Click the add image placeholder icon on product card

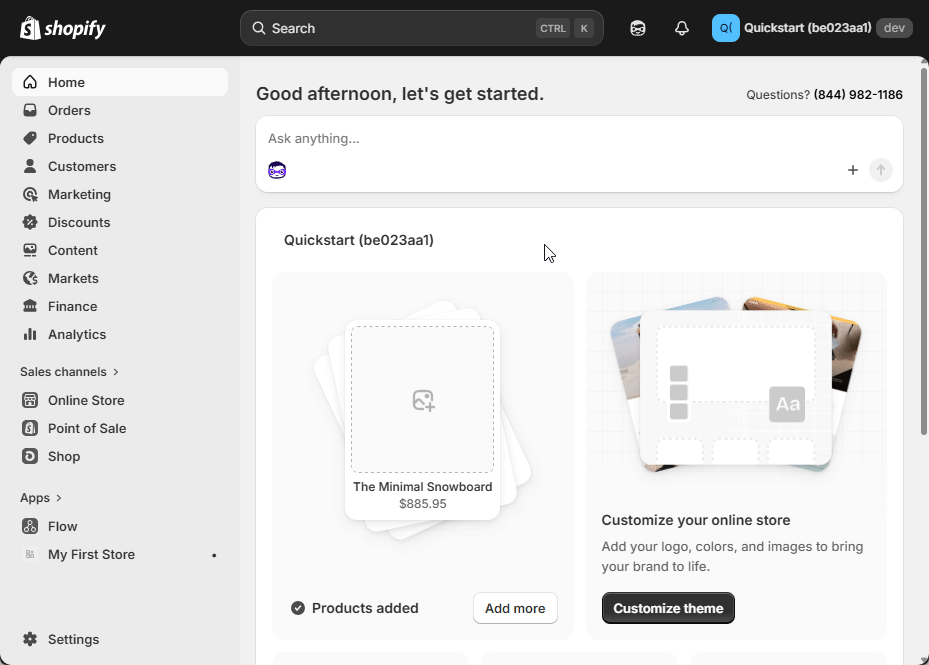(x=423, y=400)
